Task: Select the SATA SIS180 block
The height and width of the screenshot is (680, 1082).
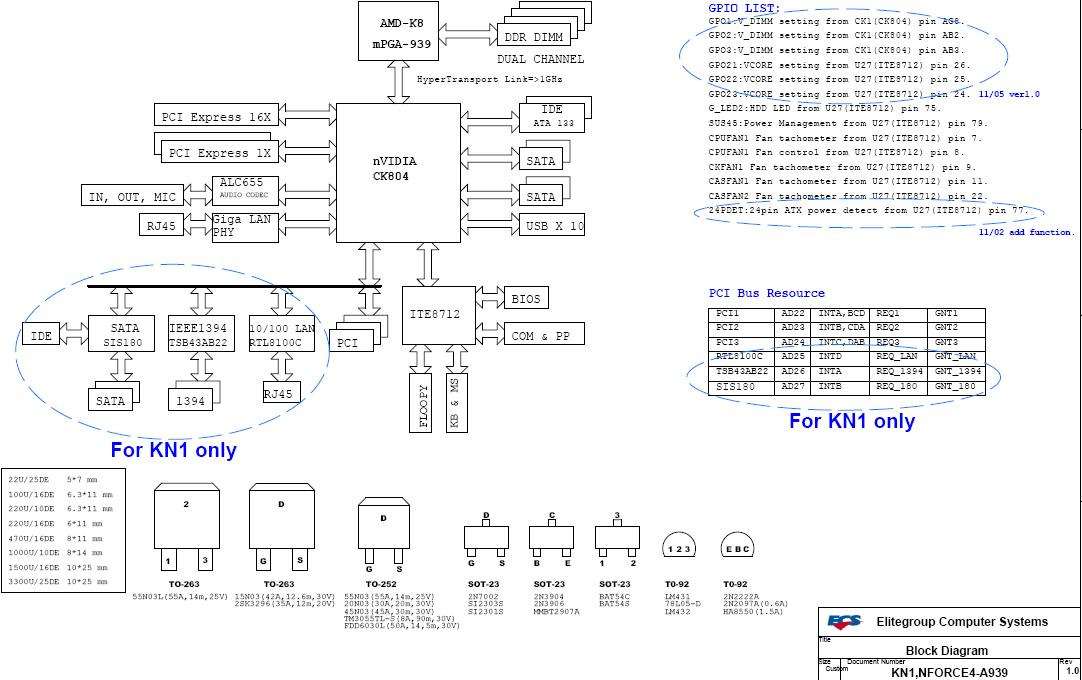Action: point(121,334)
